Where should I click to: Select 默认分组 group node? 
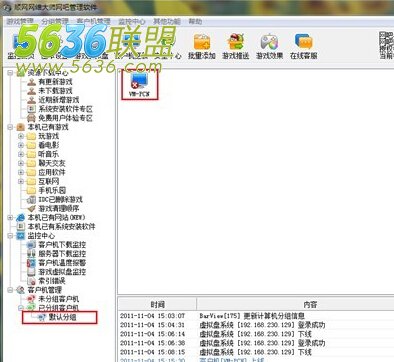click(62, 317)
